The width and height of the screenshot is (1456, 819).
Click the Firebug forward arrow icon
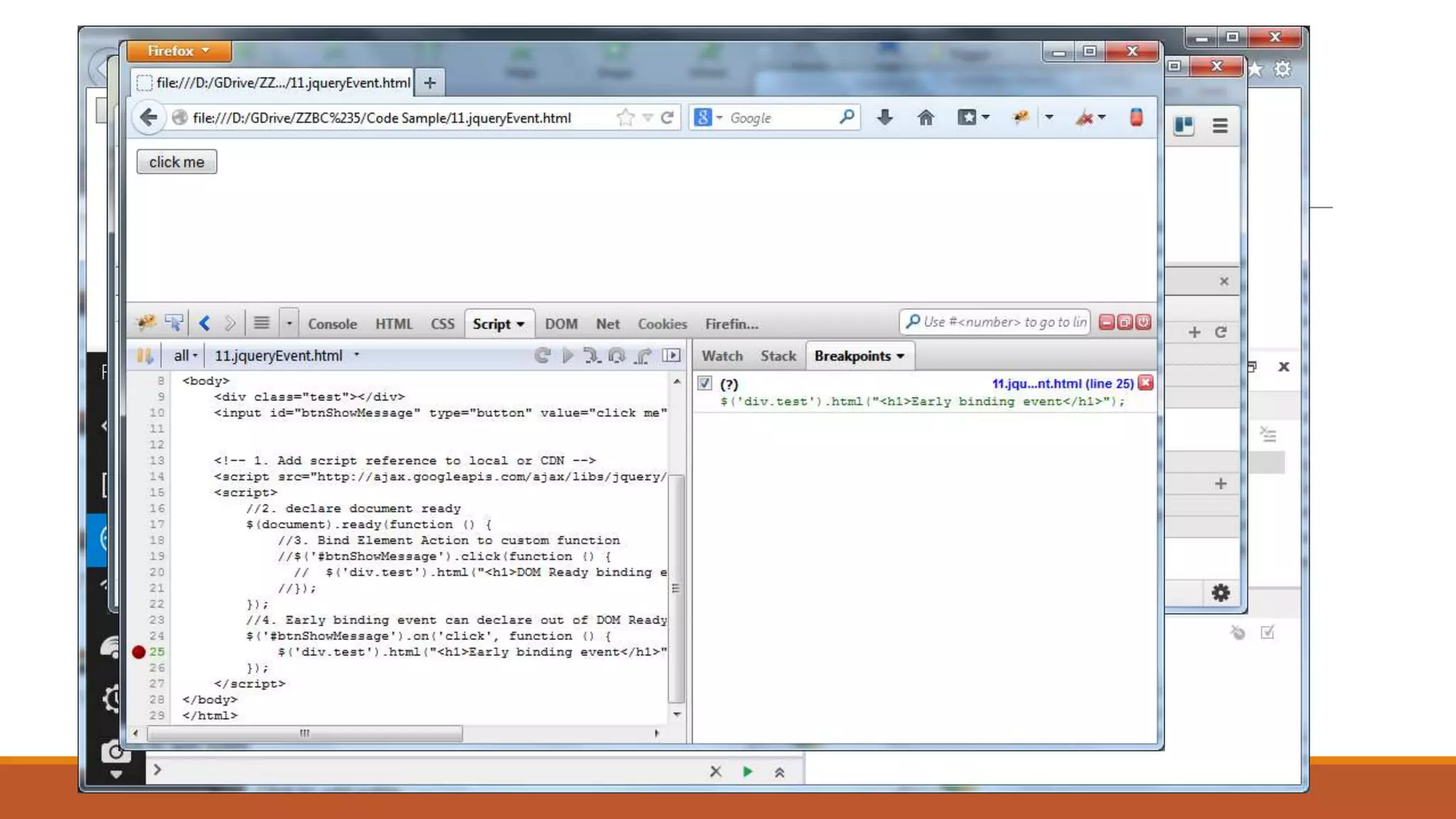(230, 323)
